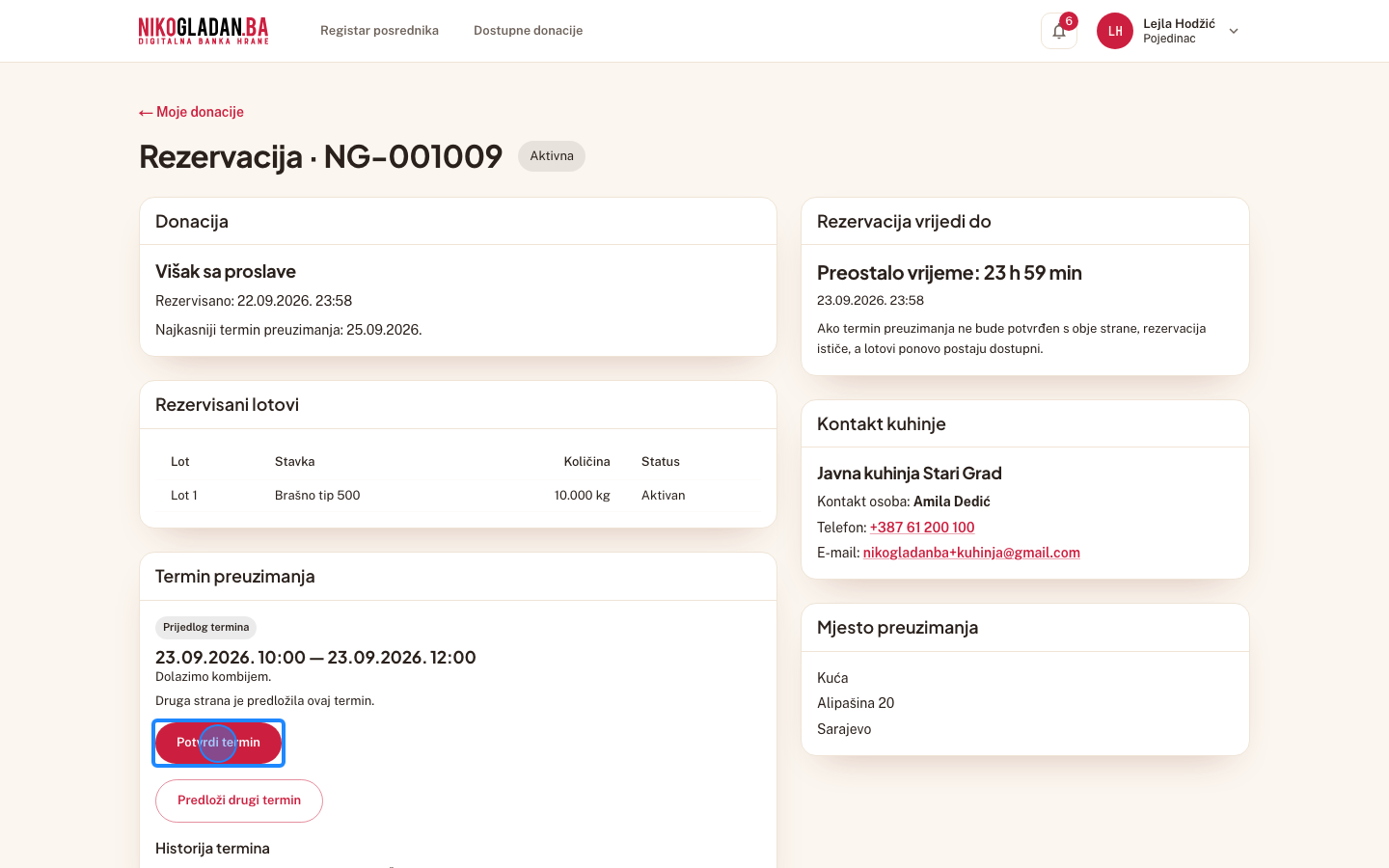Image resolution: width=1389 pixels, height=868 pixels.
Task: Click the Historija termina heading
Action: 212,849
